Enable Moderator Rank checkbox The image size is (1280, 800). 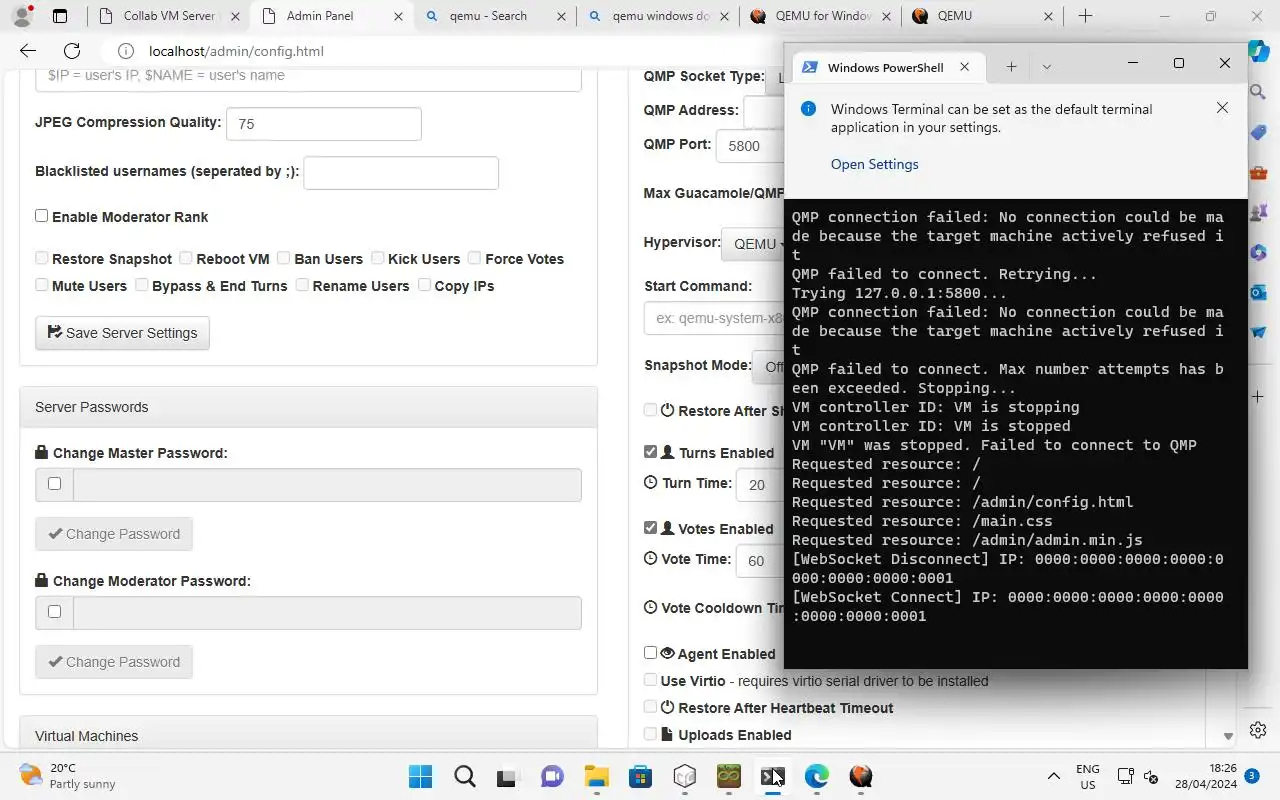[41, 216]
